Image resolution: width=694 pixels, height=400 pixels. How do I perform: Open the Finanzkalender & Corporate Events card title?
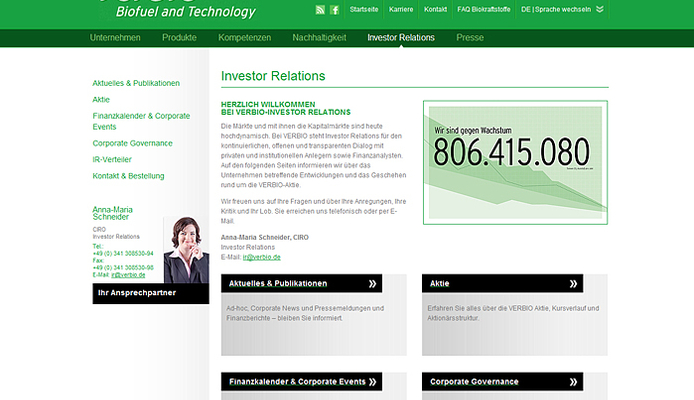click(x=297, y=382)
